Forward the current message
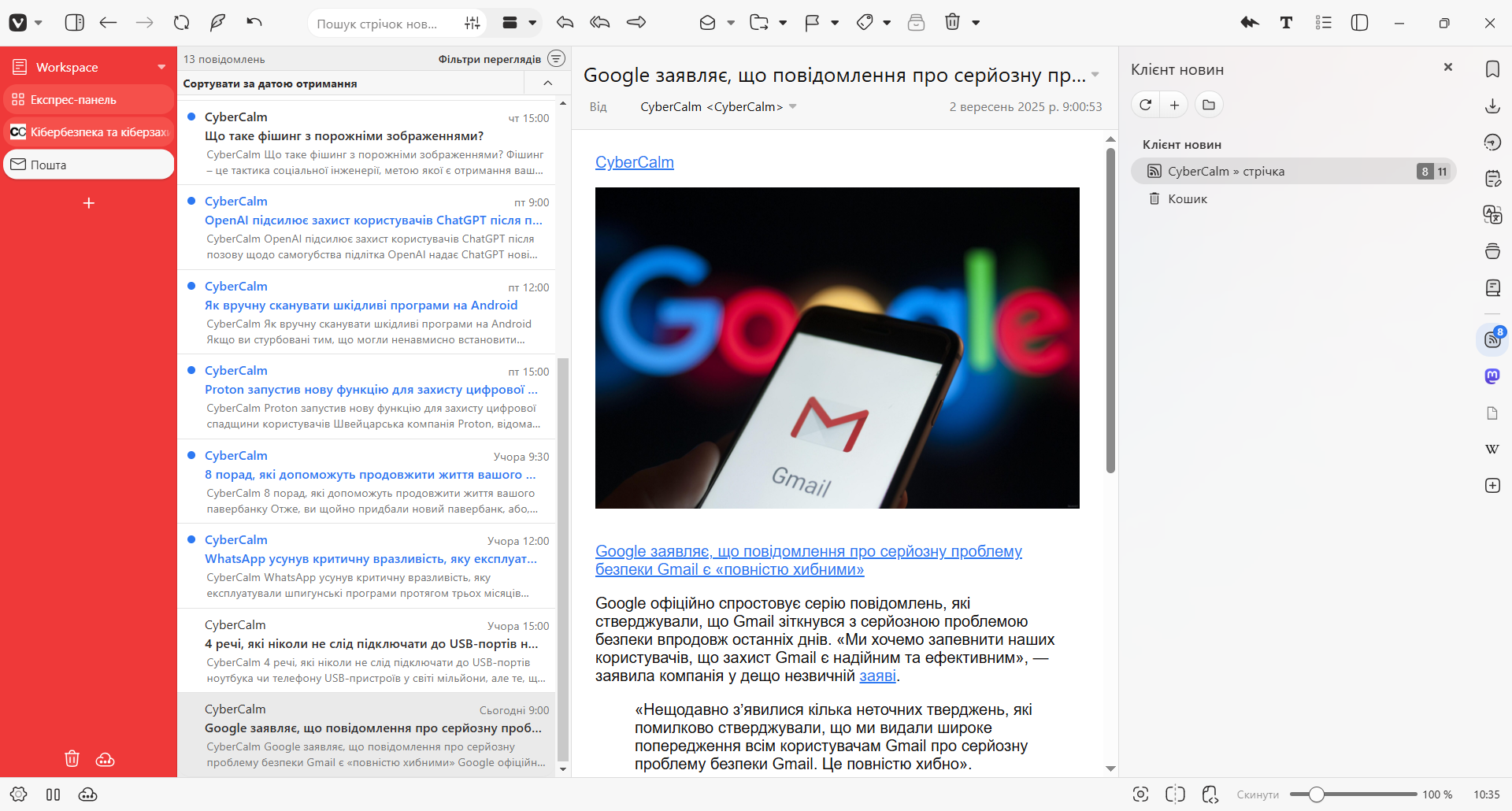The image size is (1512, 811). coord(636,23)
